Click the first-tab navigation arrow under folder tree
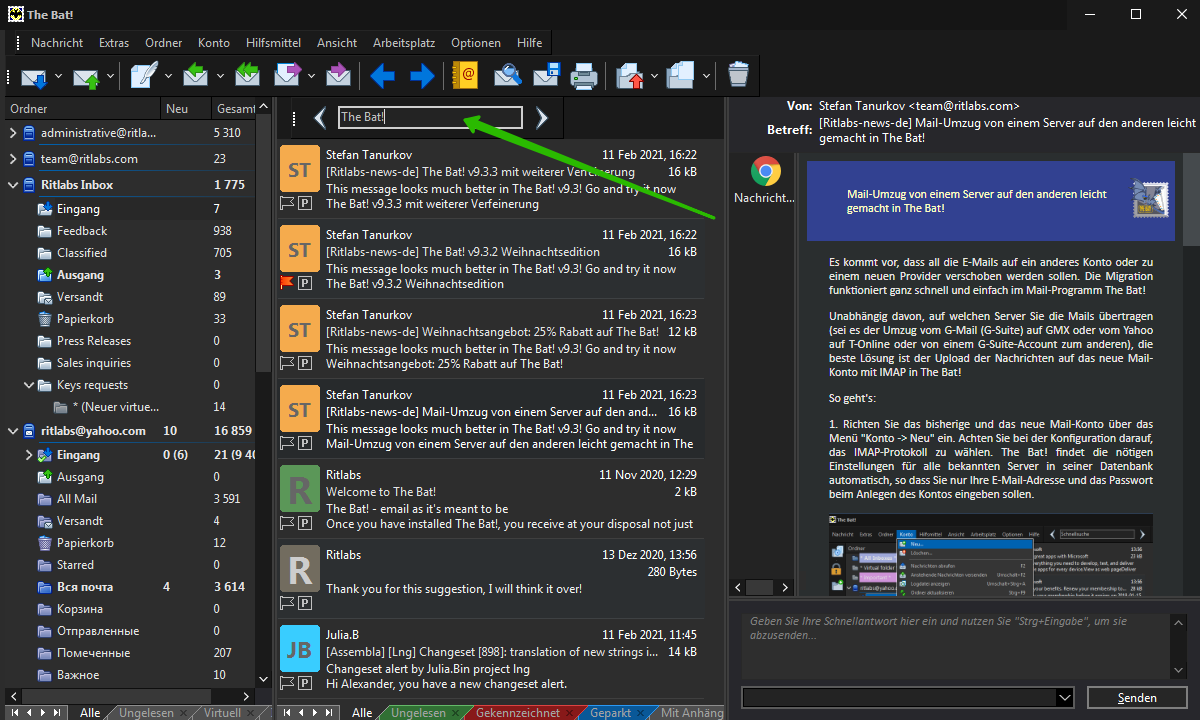This screenshot has width=1200, height=720. click(x=15, y=713)
